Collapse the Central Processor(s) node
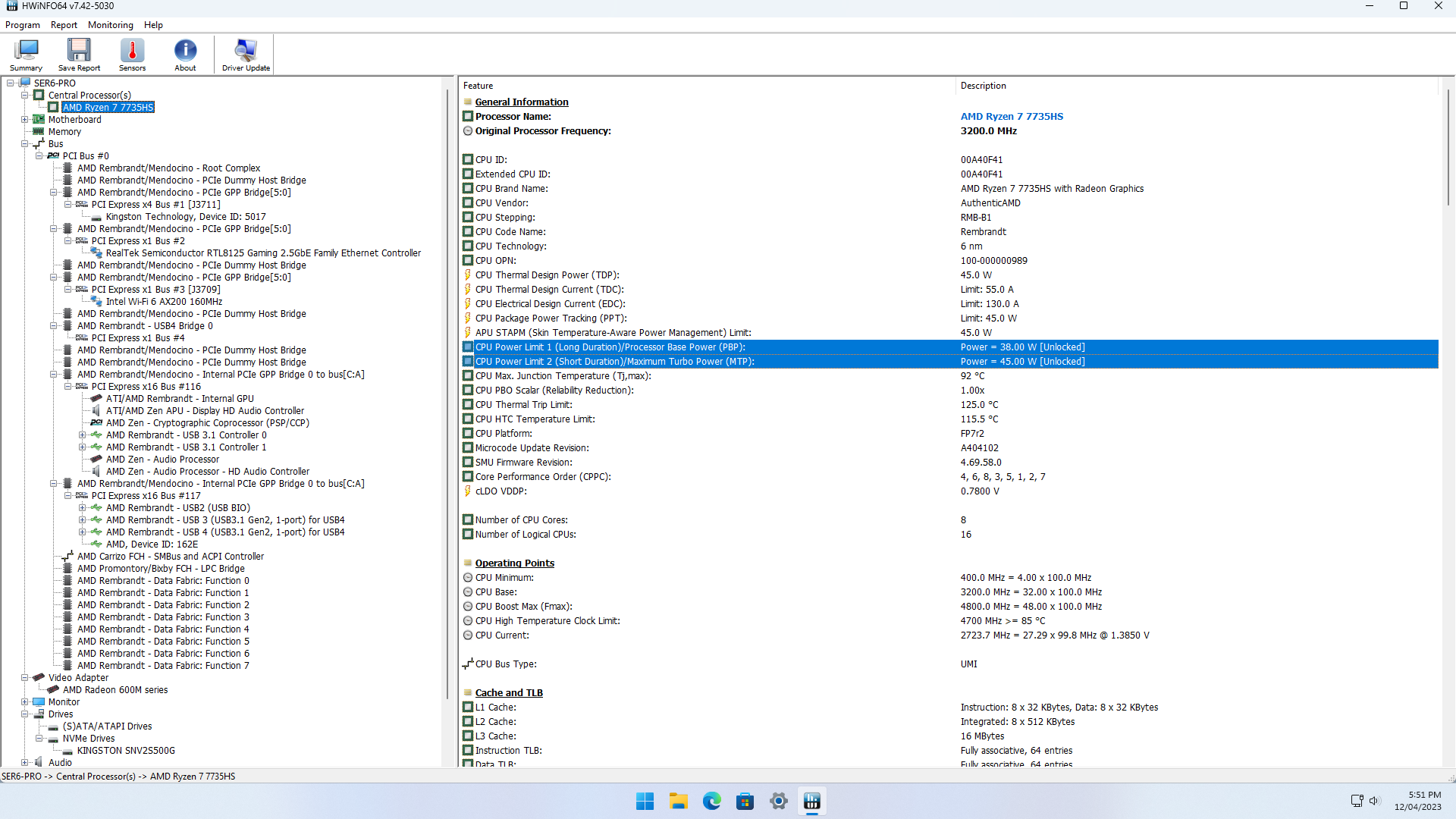The image size is (1456, 819). point(25,96)
